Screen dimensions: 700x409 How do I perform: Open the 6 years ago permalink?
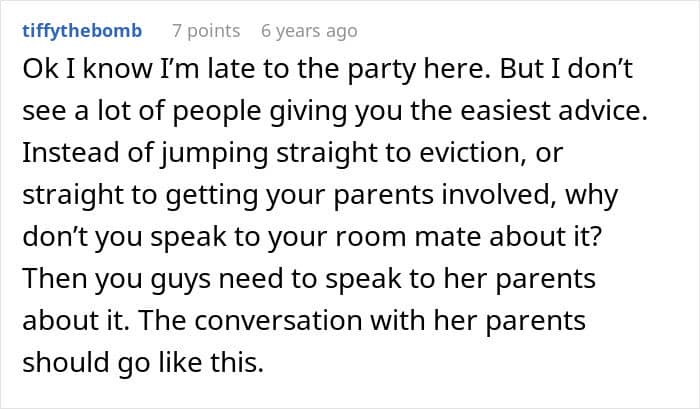309,31
